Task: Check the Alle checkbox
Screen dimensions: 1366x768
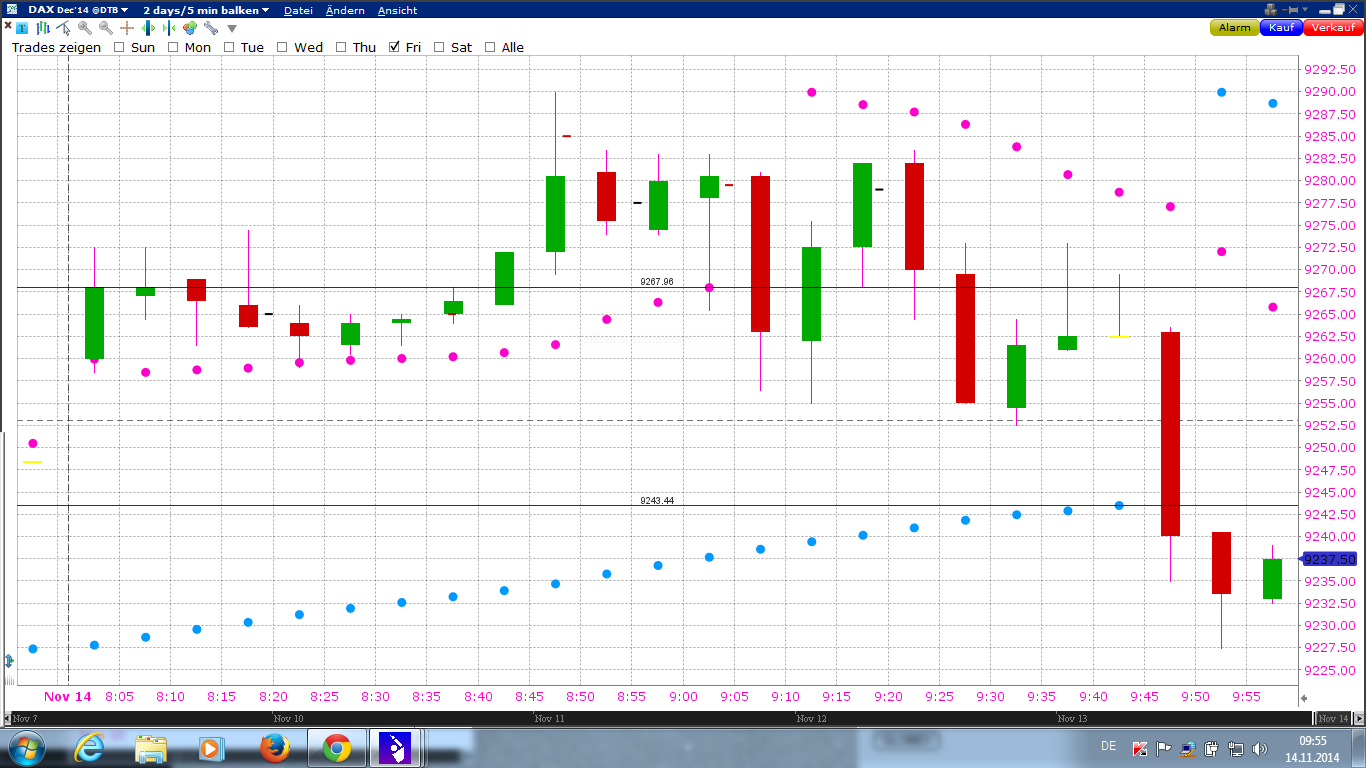Action: pyautogui.click(x=489, y=47)
